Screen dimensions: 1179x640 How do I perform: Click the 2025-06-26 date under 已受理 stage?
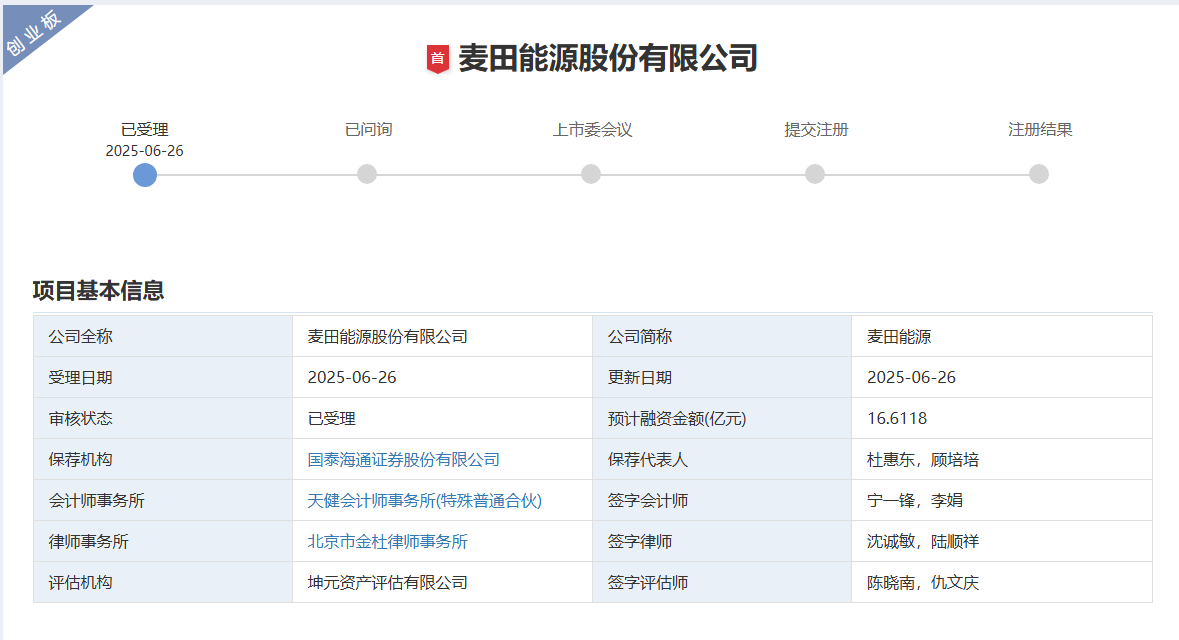pyautogui.click(x=144, y=150)
